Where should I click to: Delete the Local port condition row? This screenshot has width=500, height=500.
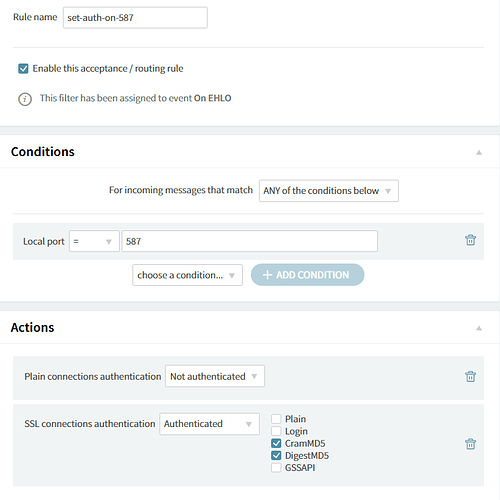[470, 240]
